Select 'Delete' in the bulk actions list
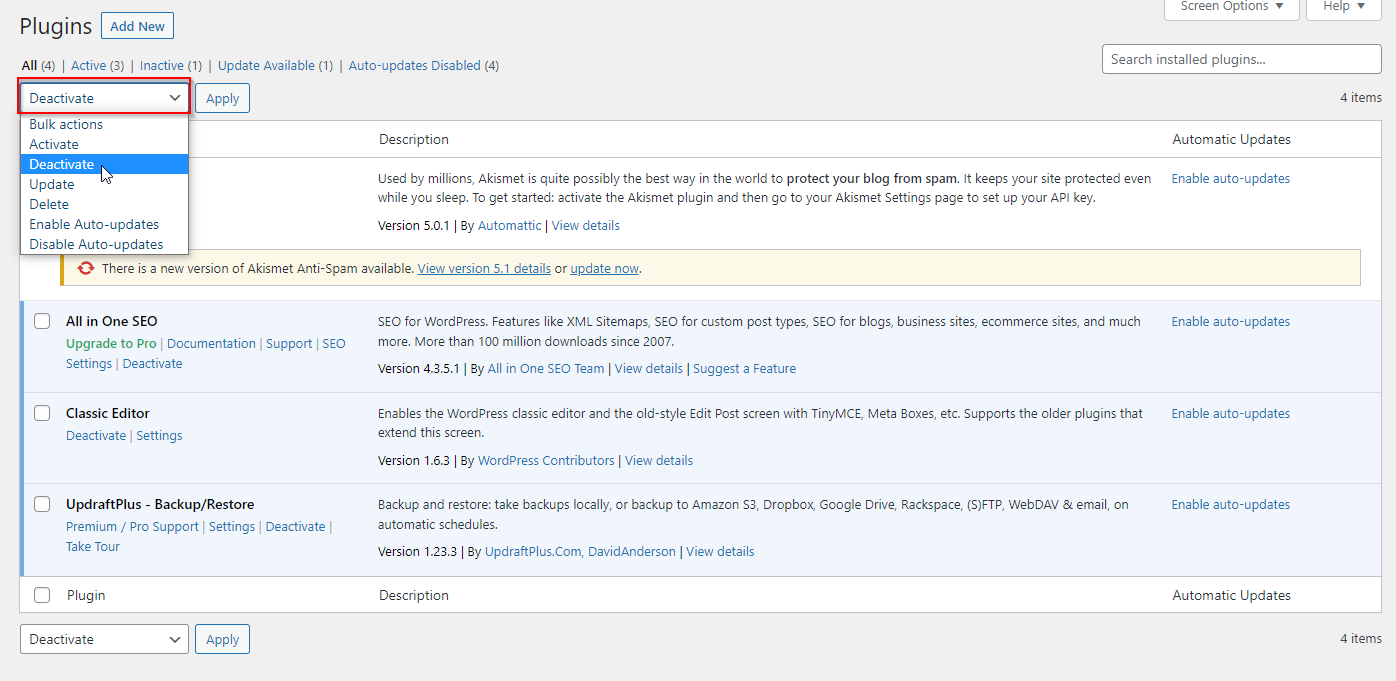The width and height of the screenshot is (1396, 681). click(x=104, y=204)
